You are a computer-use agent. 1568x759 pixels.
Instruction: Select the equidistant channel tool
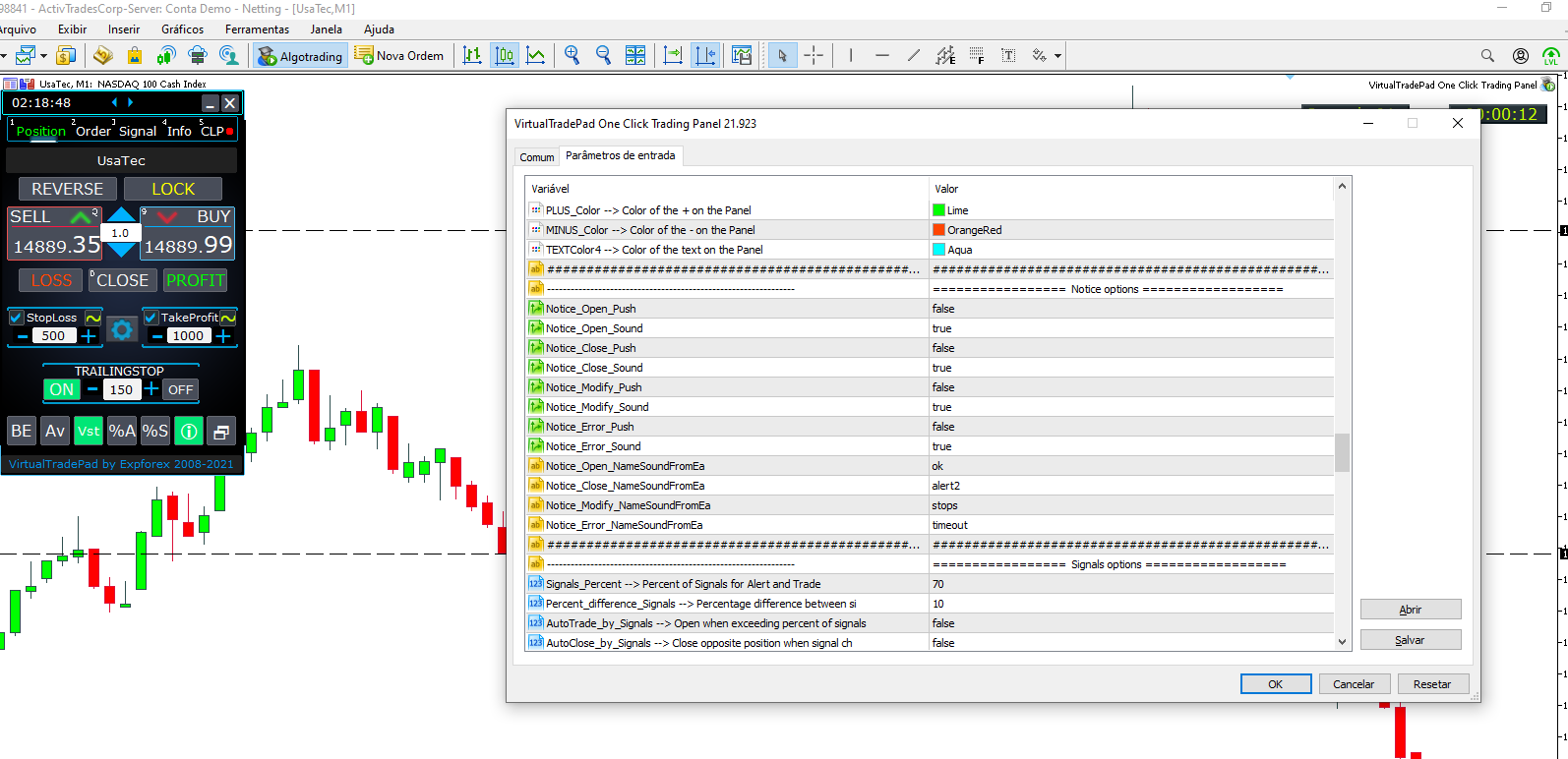pyautogui.click(x=945, y=55)
